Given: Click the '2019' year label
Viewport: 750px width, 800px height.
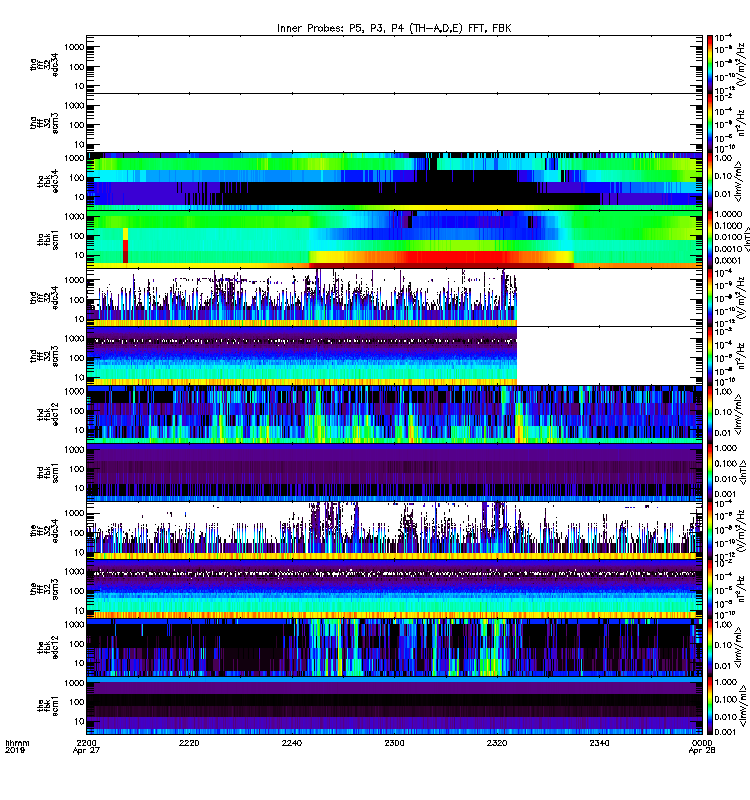Looking at the screenshot, I should point(14,751).
